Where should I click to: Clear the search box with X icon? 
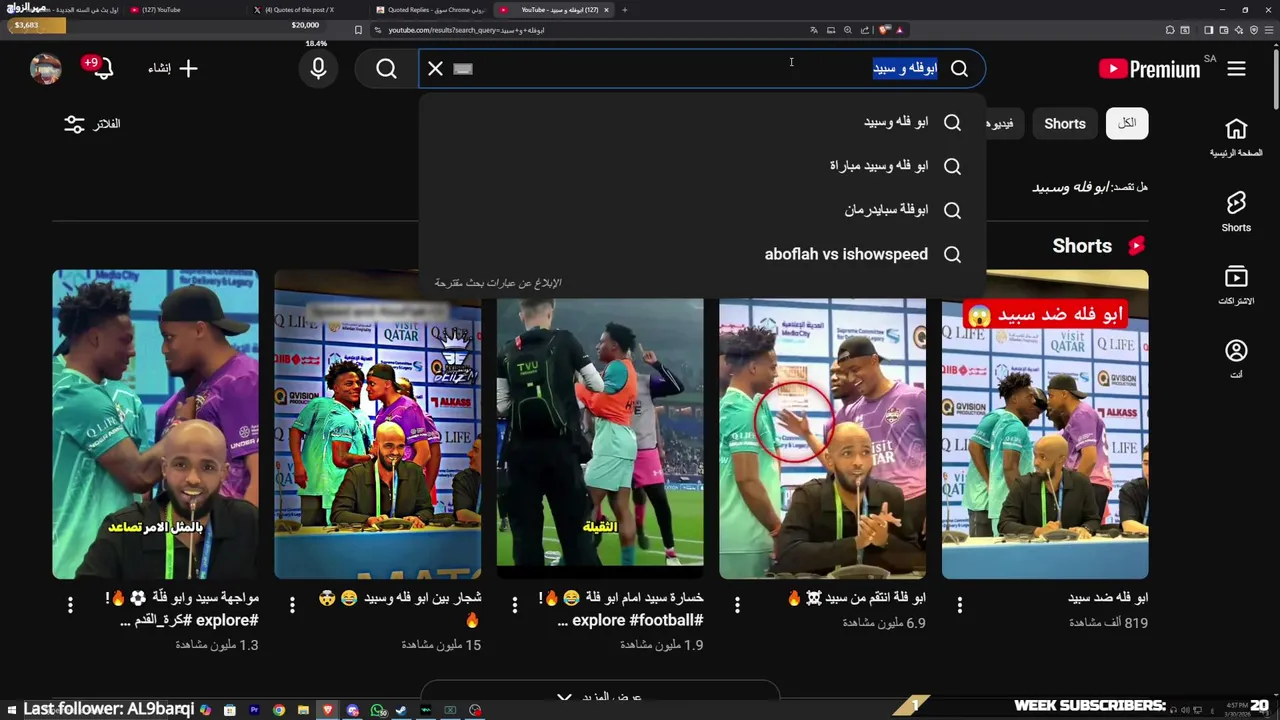435,69
